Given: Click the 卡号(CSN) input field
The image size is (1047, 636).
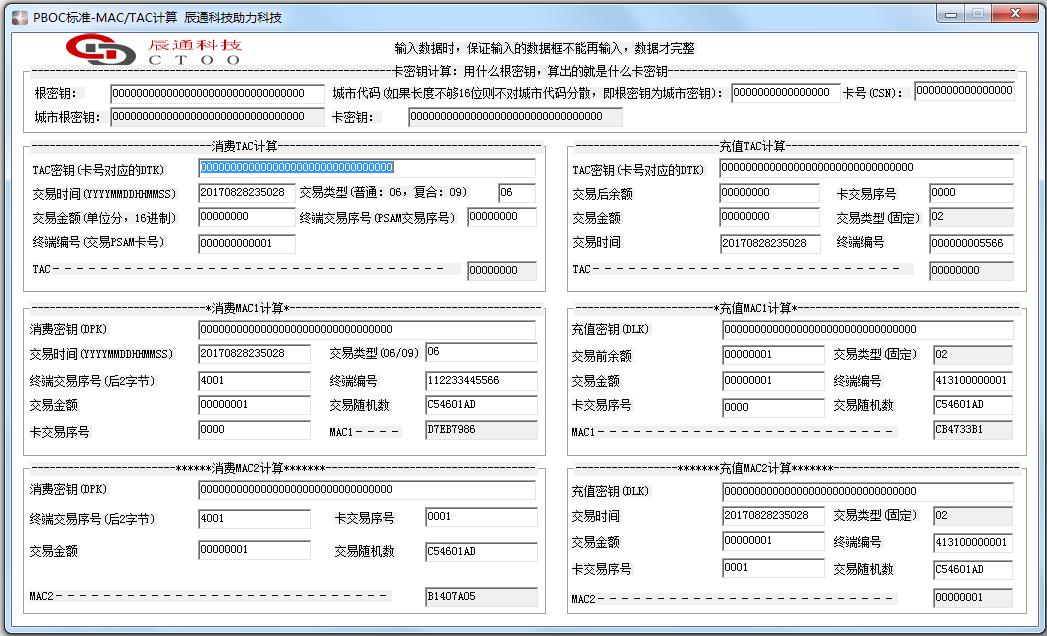Looking at the screenshot, I should [964, 91].
